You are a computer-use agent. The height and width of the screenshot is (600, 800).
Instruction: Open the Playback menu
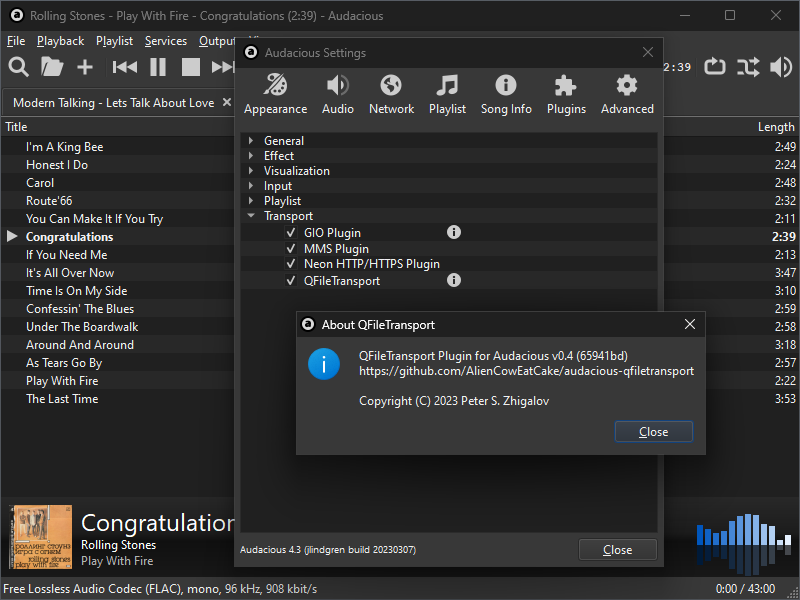point(60,41)
